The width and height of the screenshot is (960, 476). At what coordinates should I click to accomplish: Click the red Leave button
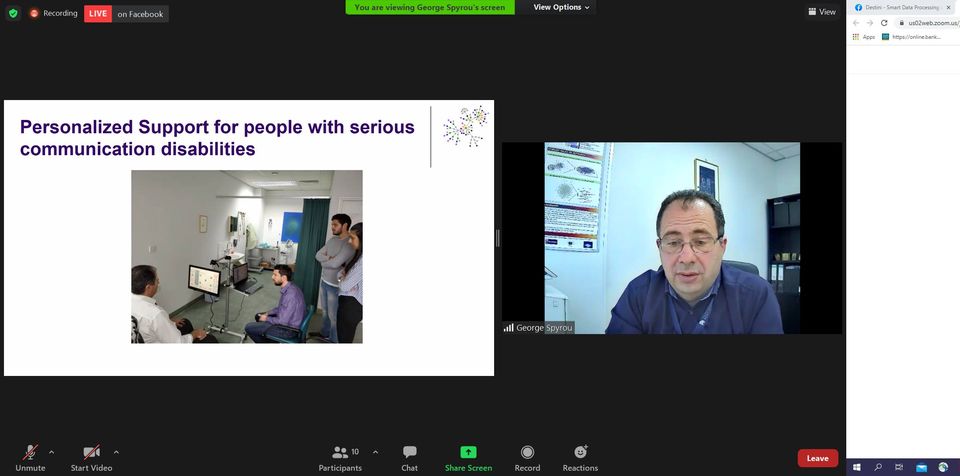[817, 458]
